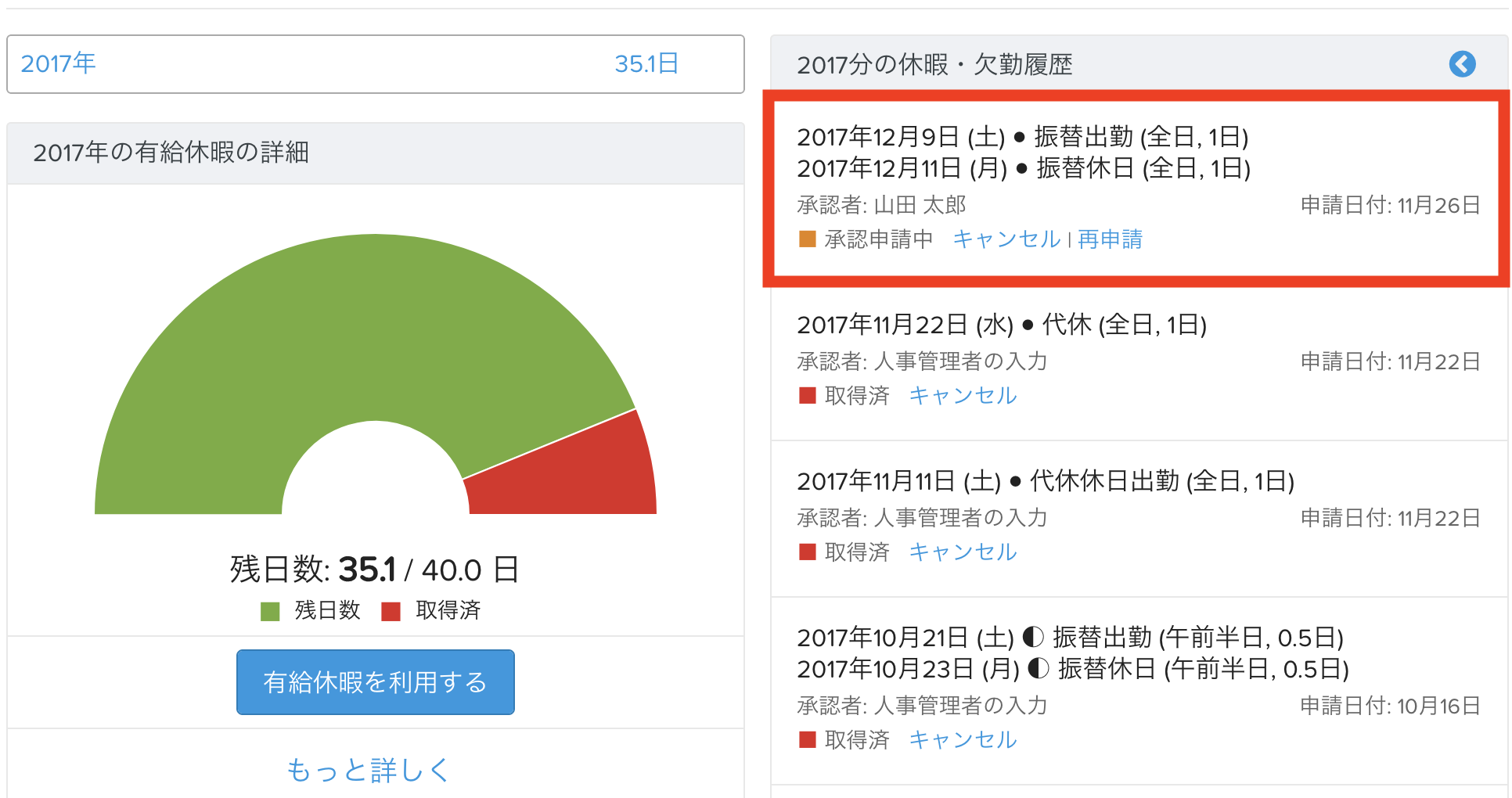This screenshot has width=1512, height=798.
Task: Select the 2017年 year row
Action: pyautogui.click(x=59, y=63)
